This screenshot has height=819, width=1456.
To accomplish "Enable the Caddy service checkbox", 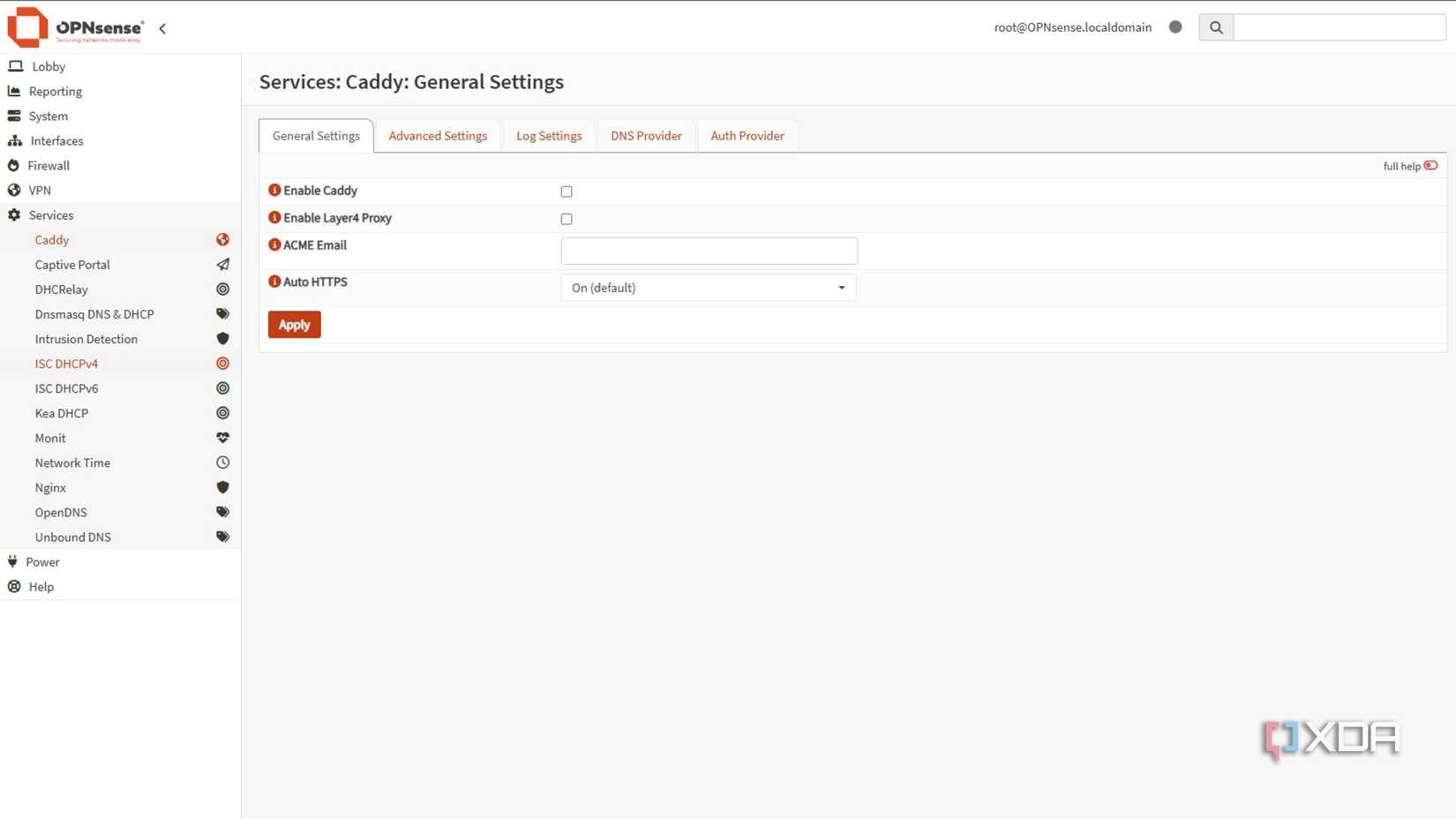I will pos(566,191).
